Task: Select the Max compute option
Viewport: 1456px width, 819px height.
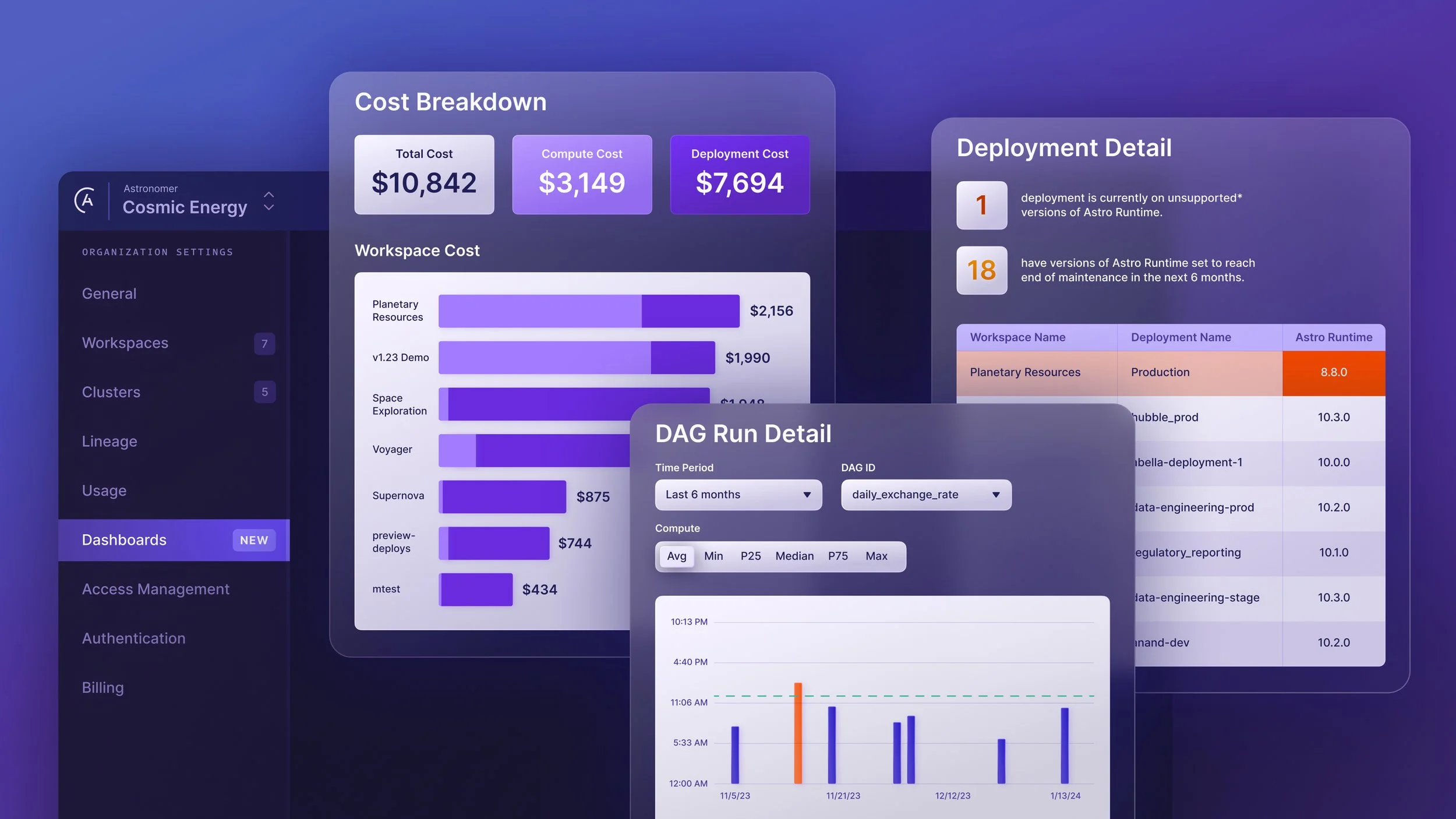Action: [876, 556]
